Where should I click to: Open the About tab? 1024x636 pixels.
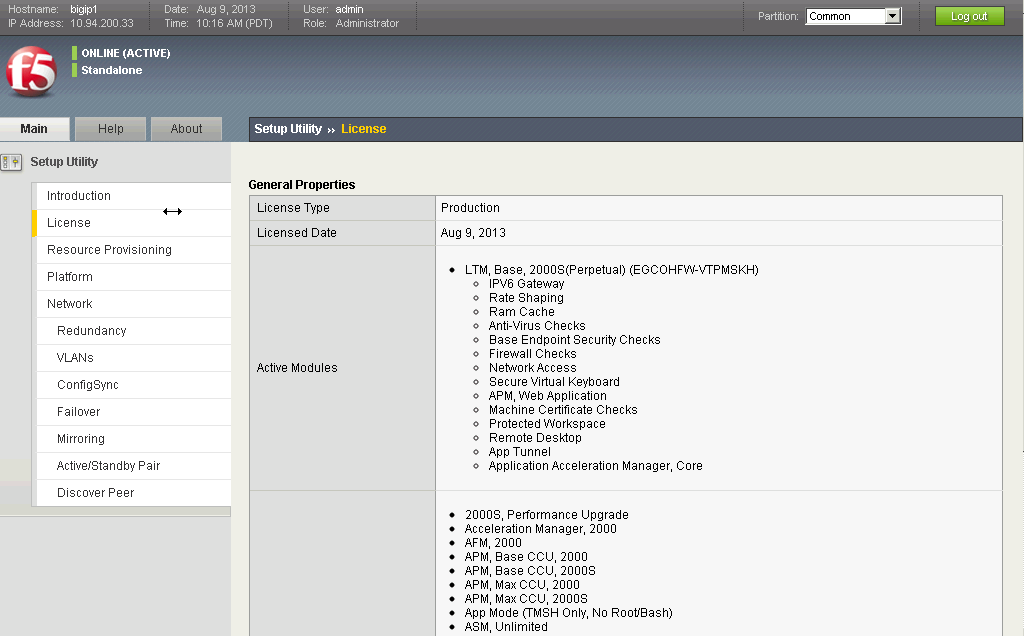coord(186,128)
